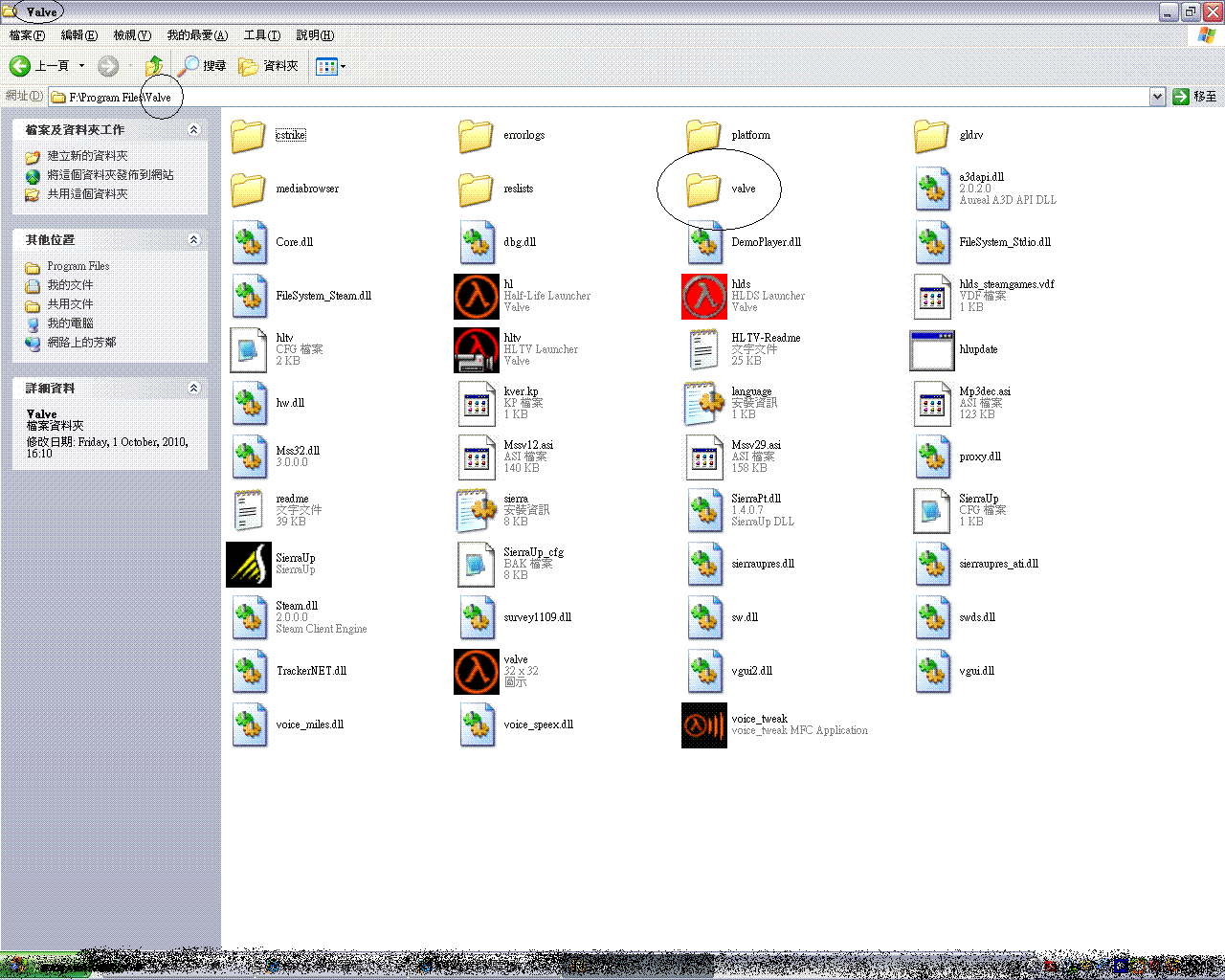The image size is (1225, 980).
Task: Select the hlupdate application icon
Action: pos(932,350)
